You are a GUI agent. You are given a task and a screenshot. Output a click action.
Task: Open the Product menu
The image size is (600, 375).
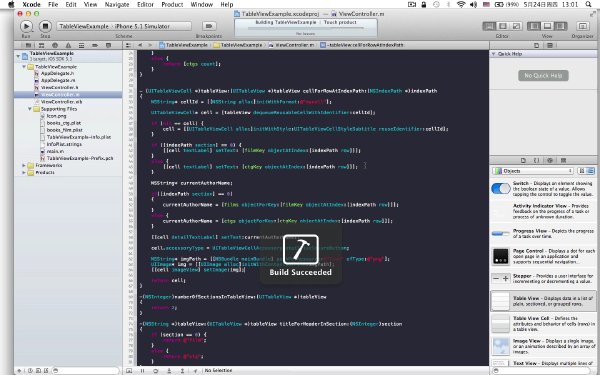(x=172, y=5)
